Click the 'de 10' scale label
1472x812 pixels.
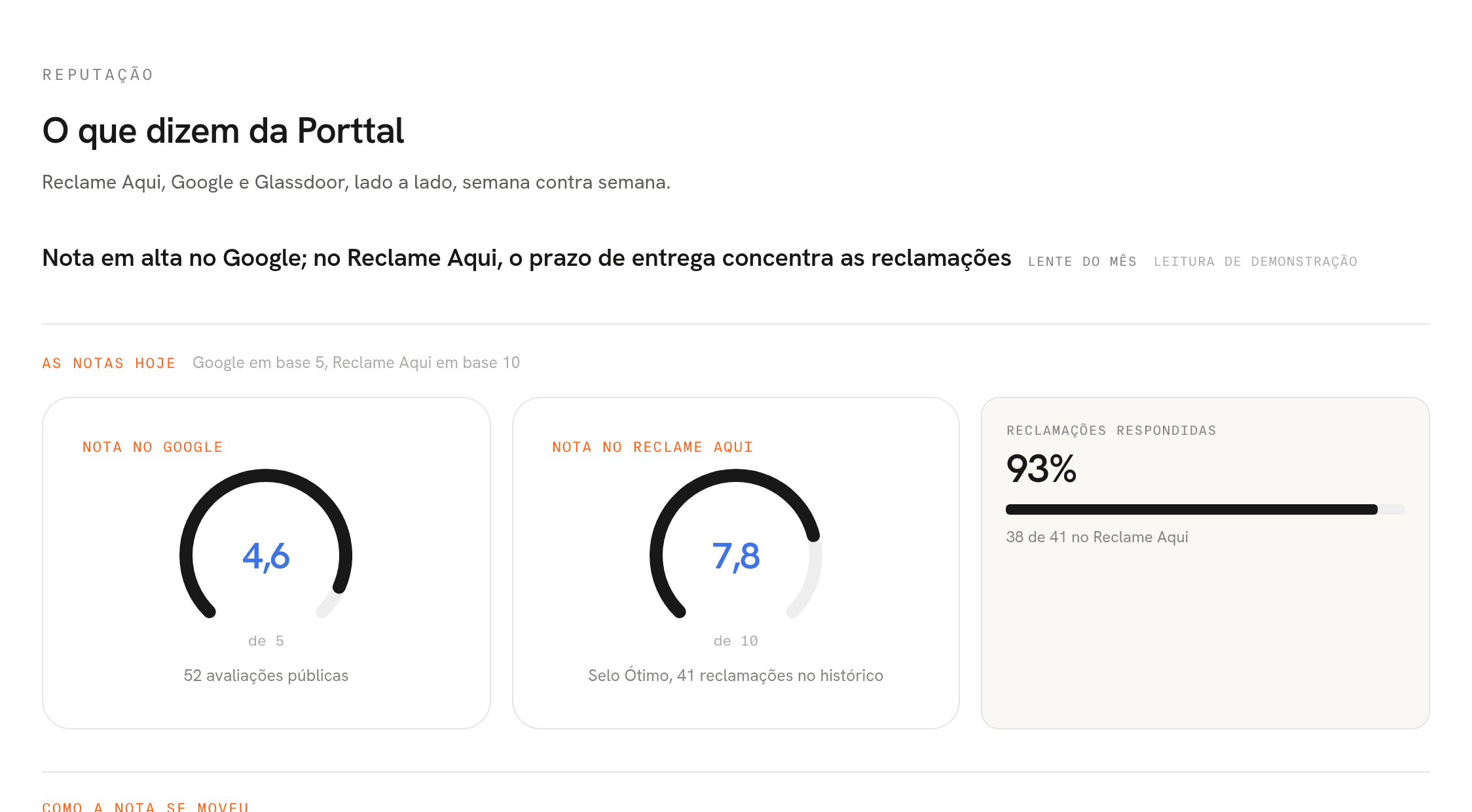pos(736,641)
